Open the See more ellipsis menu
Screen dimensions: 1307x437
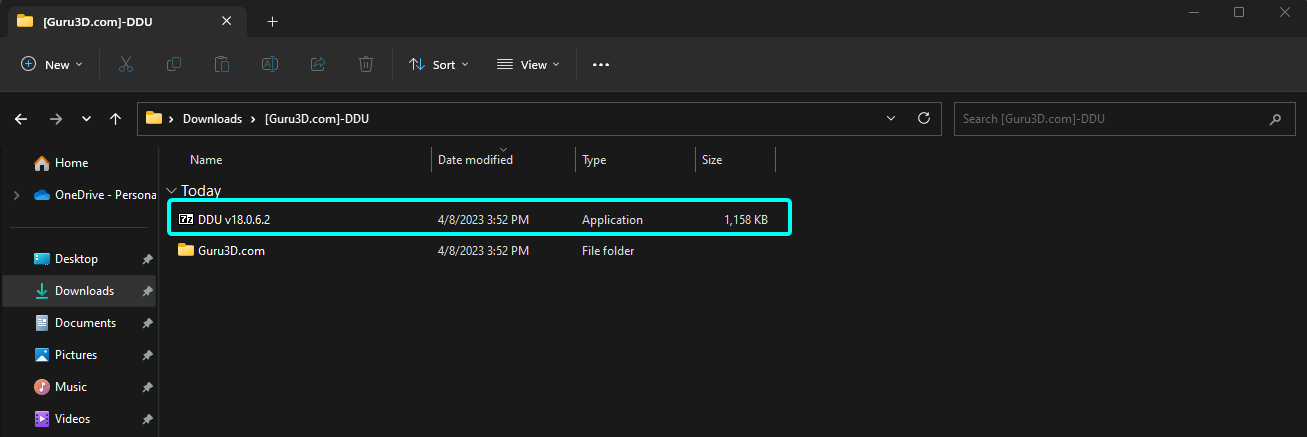[600, 64]
